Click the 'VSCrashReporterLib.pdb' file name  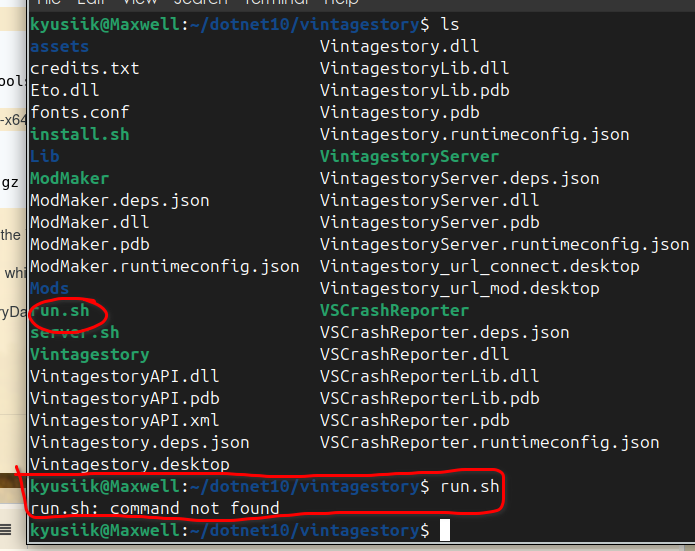[x=429, y=398]
